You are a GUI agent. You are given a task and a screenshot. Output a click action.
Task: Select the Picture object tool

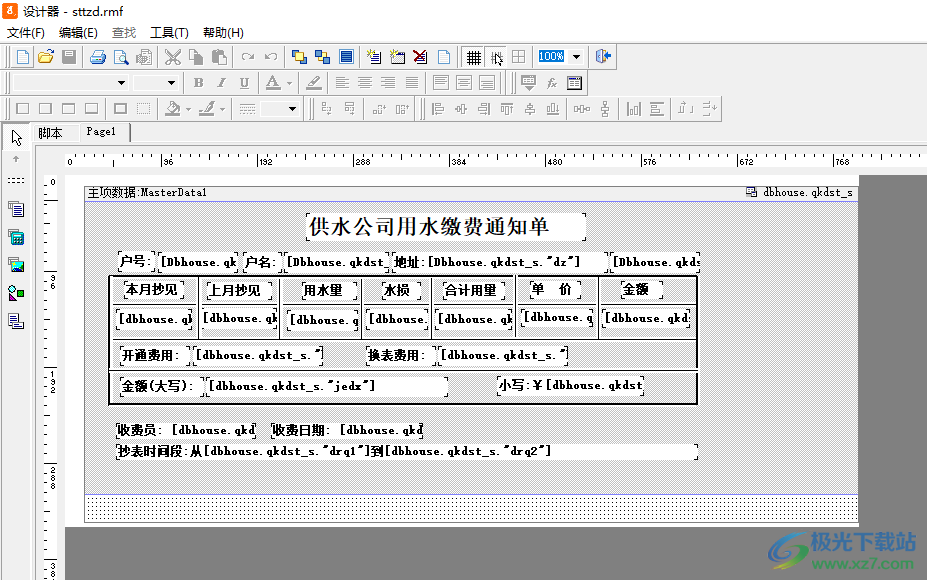16,265
